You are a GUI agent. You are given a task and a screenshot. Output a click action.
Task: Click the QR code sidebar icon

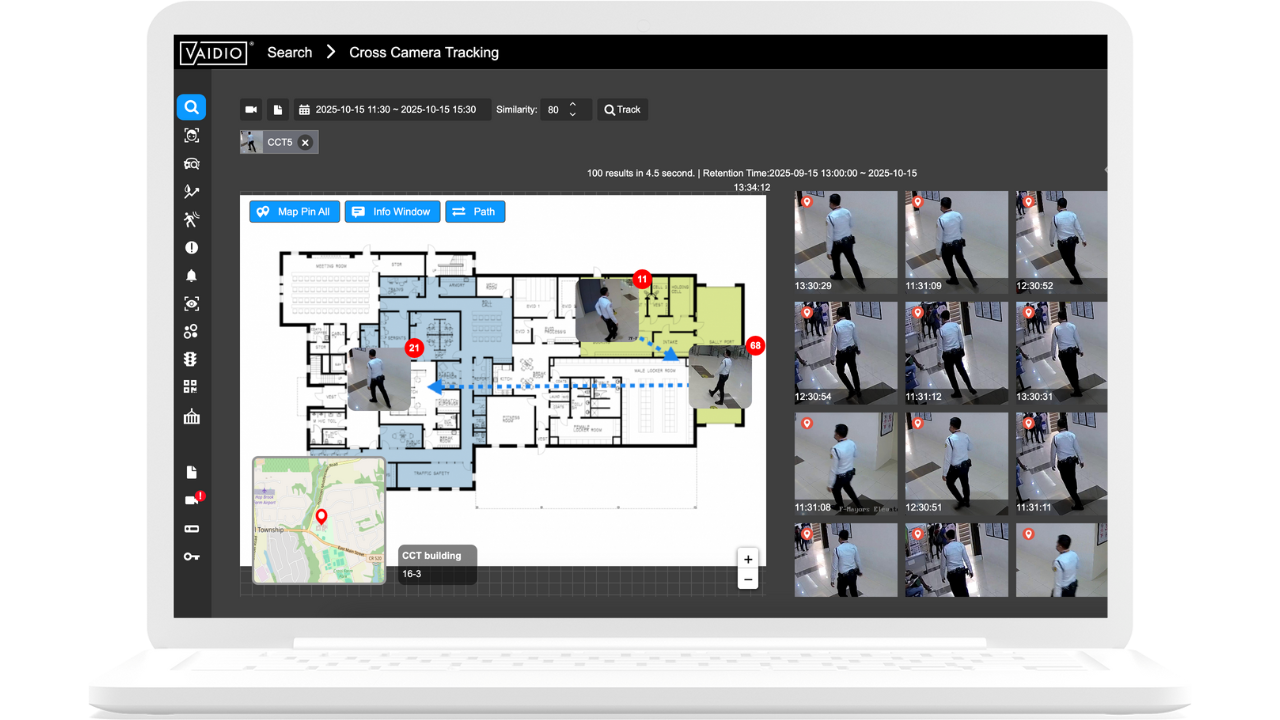191,387
